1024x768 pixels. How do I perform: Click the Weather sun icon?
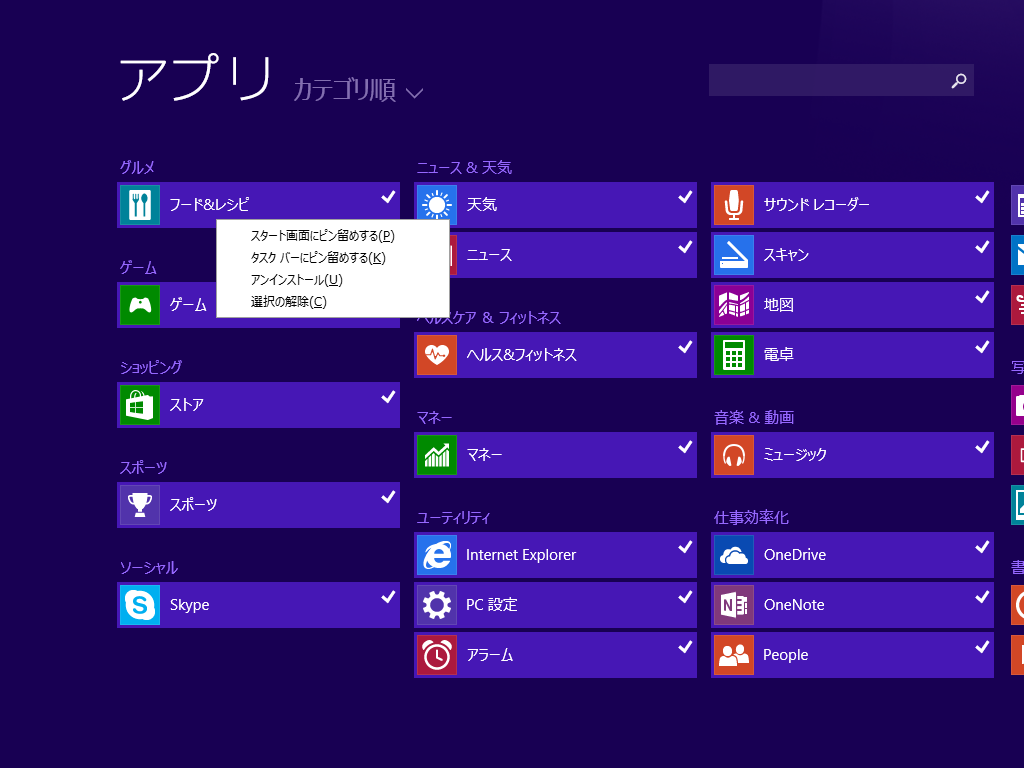(x=437, y=205)
